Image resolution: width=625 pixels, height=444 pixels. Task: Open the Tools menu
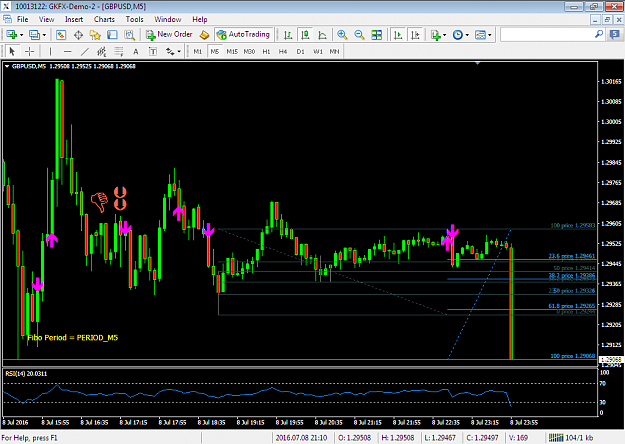click(x=134, y=19)
